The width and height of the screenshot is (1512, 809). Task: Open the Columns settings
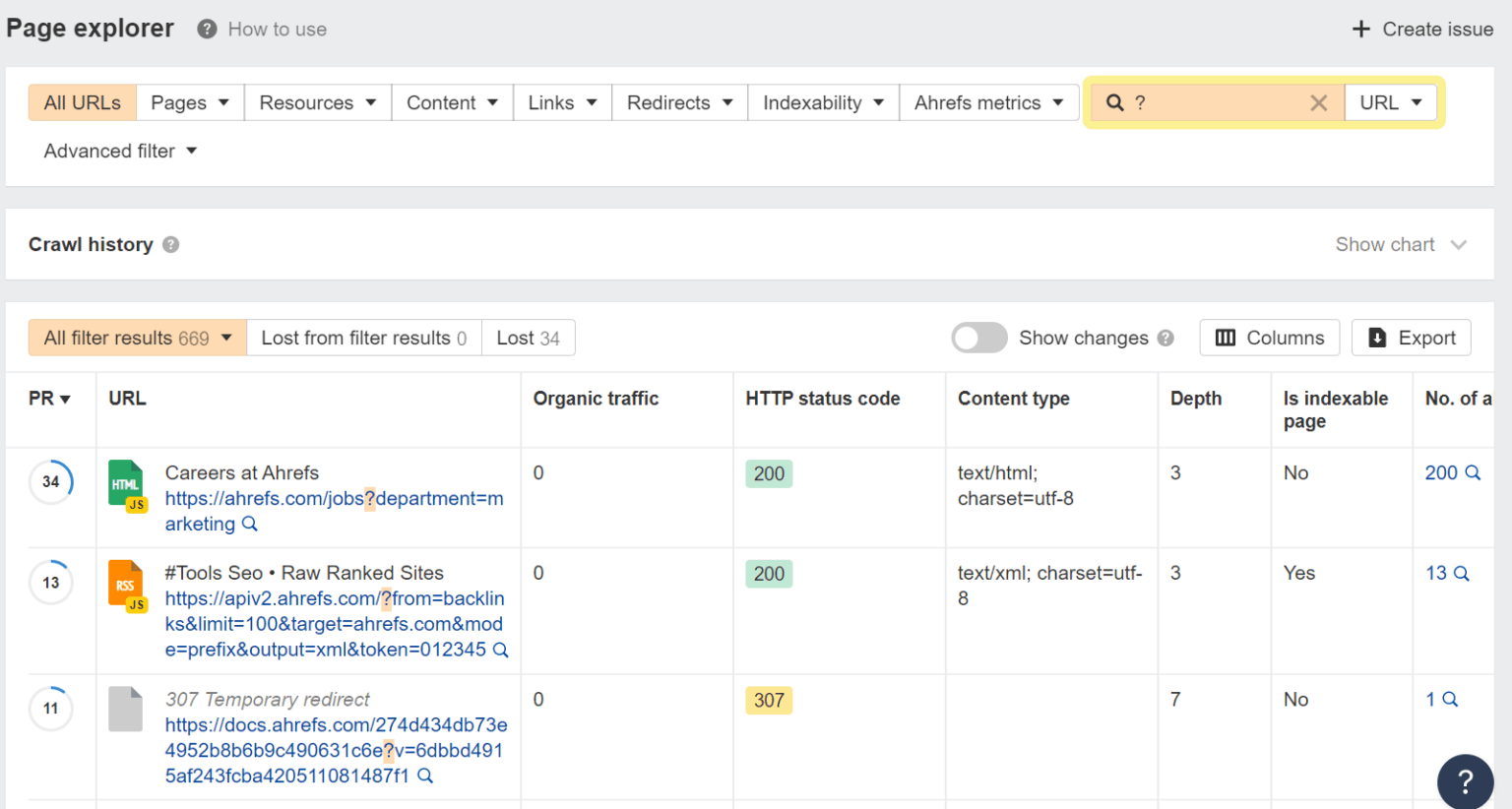[1269, 338]
